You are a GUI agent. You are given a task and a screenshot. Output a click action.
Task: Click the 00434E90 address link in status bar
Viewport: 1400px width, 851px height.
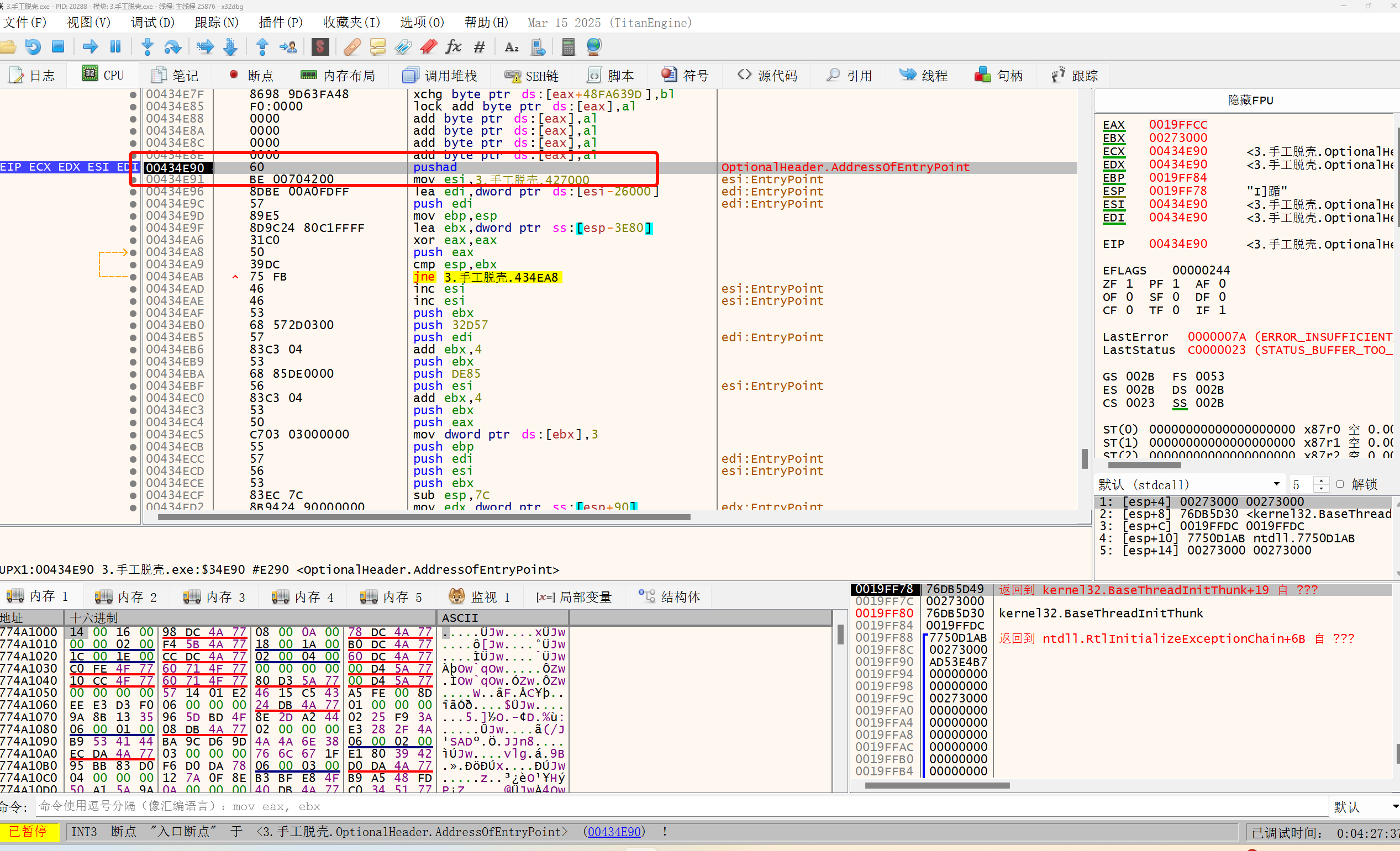pyautogui.click(x=614, y=832)
